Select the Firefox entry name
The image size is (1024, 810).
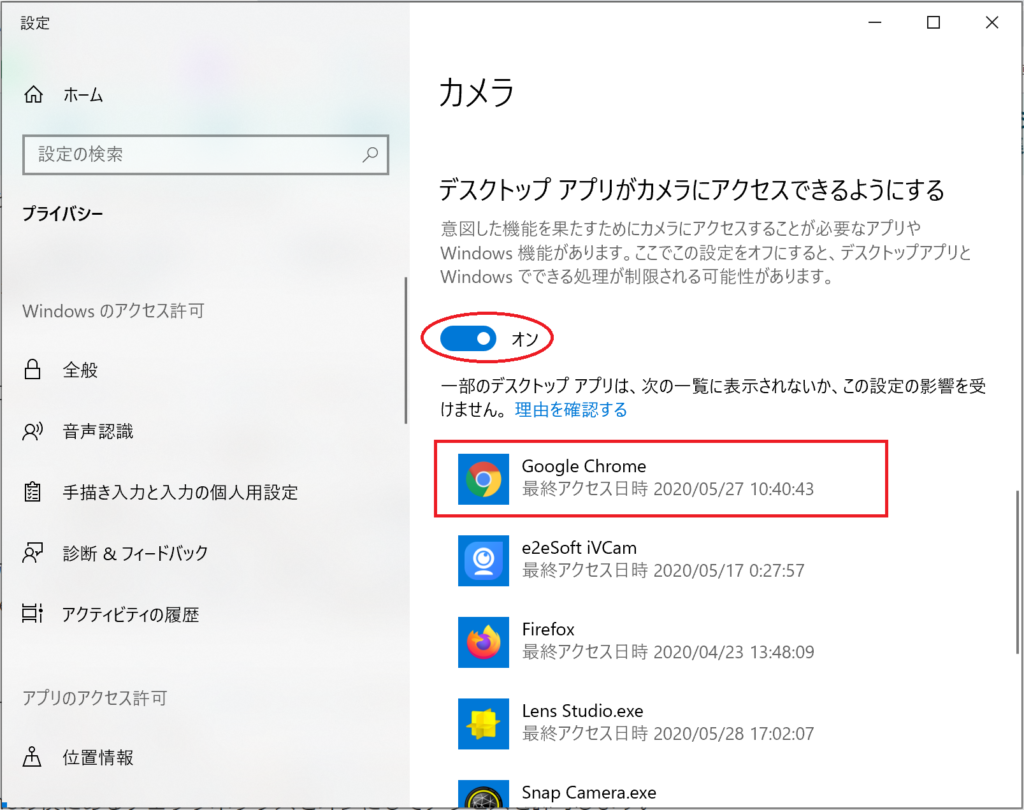point(548,629)
